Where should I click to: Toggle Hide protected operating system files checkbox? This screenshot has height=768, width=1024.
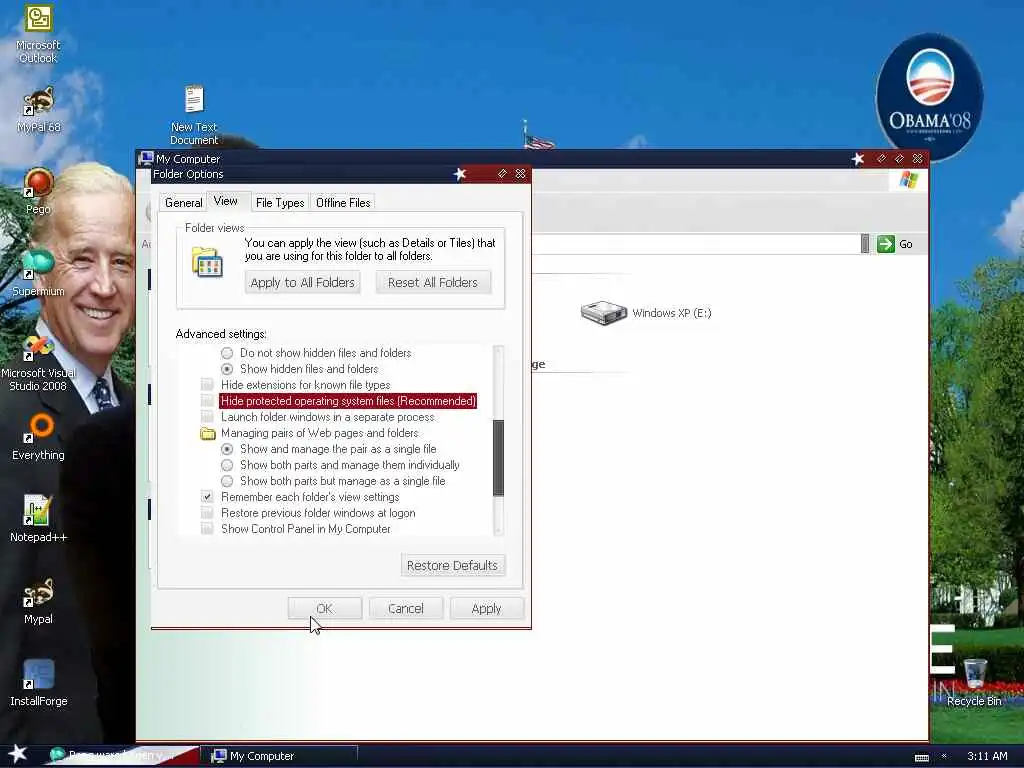[207, 401]
